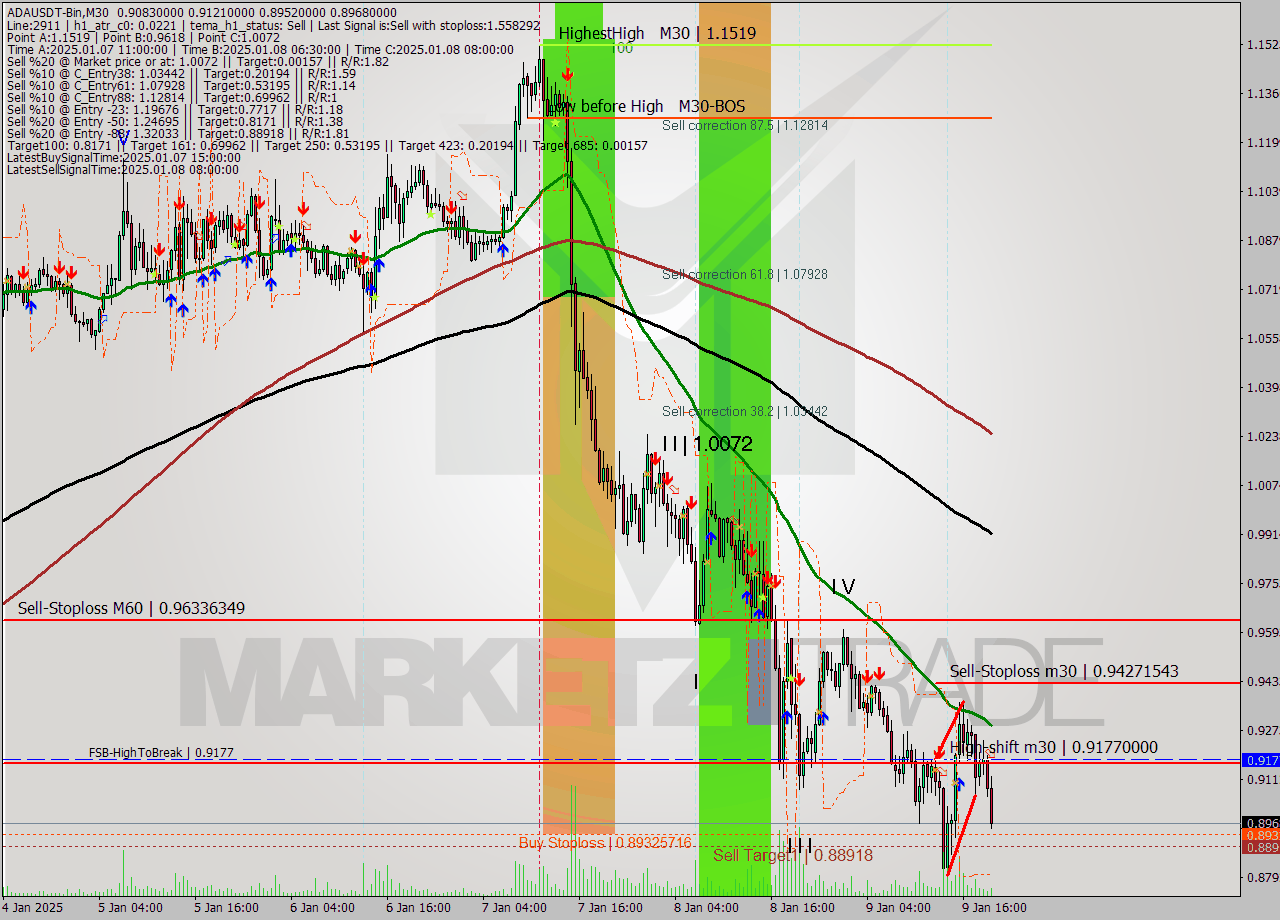This screenshot has height=920, width=1280.
Task: Click the Sell correction 87.5 | 1.12814 label
Action: pyautogui.click(x=745, y=126)
